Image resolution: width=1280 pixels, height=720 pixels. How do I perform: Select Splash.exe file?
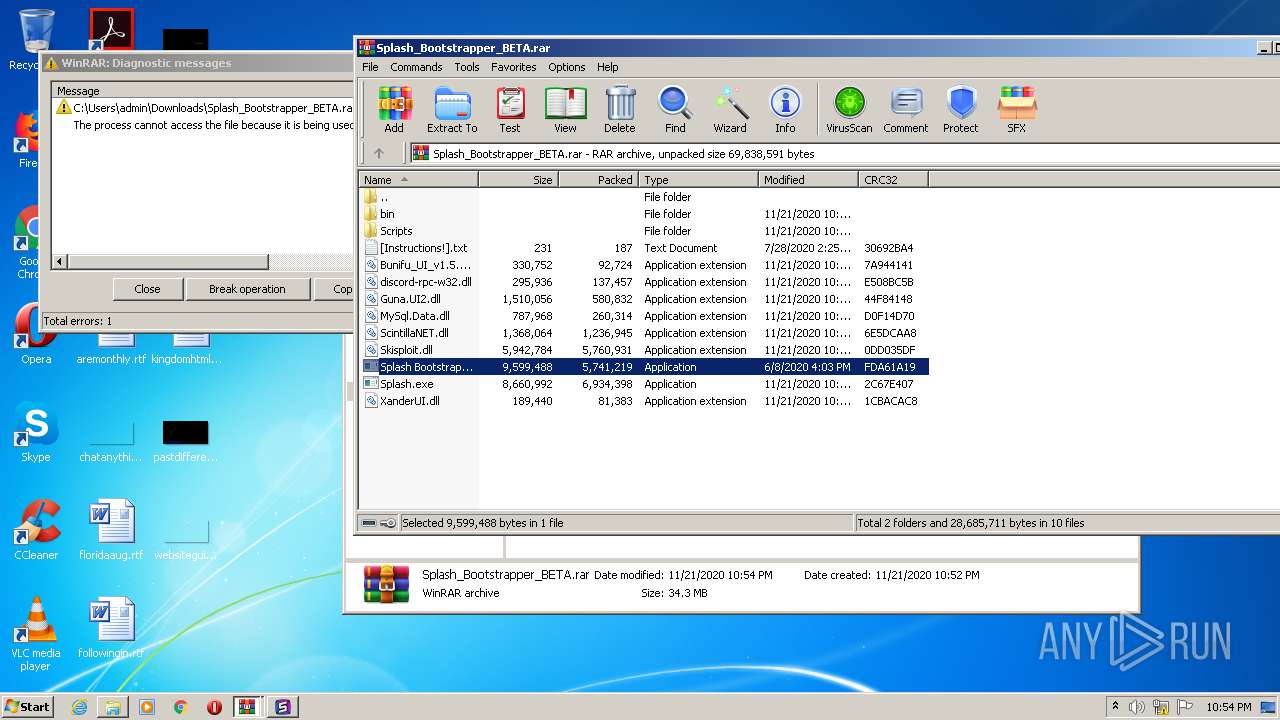click(644, 384)
